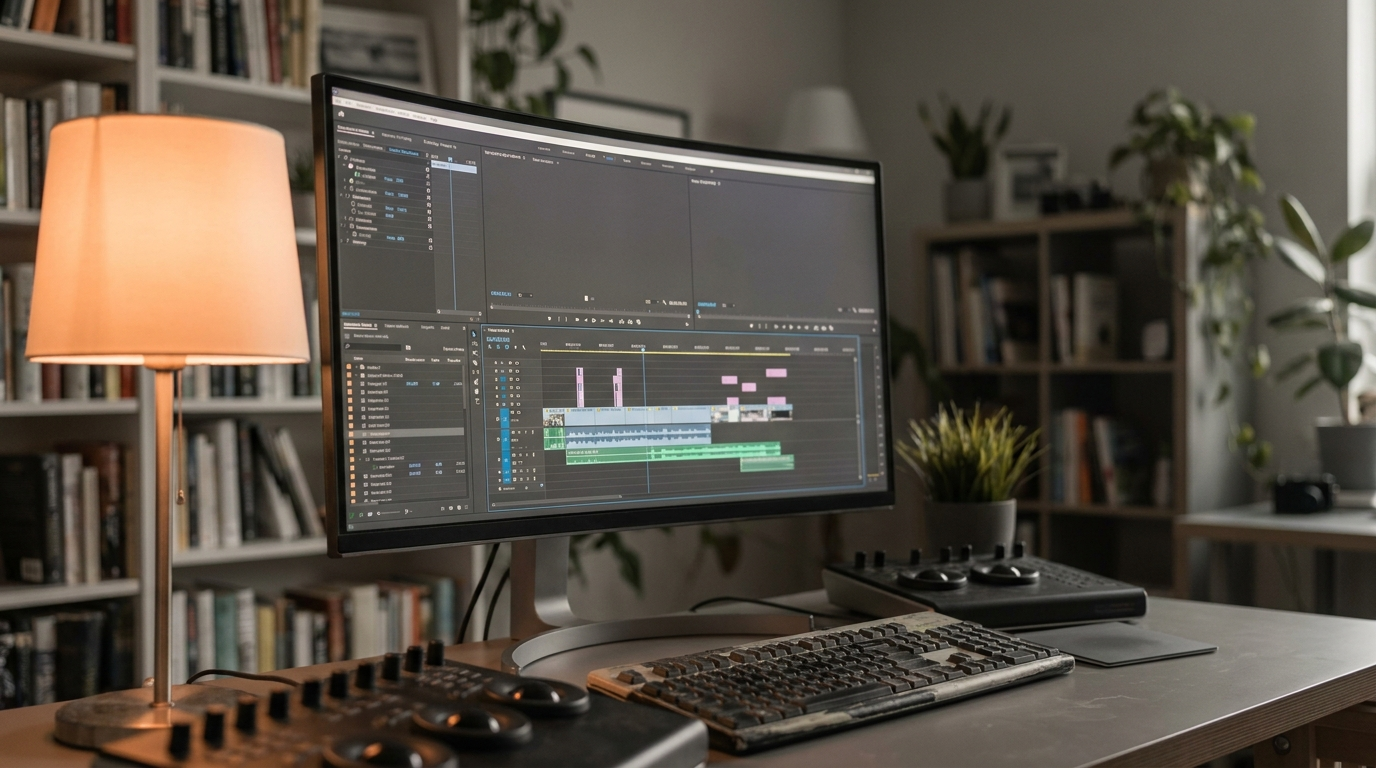Select the highlighted row in Project panel list

click(406, 433)
